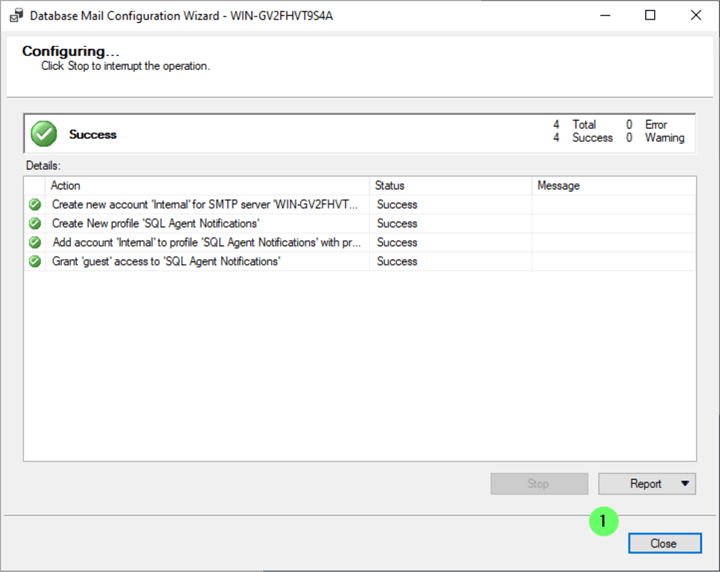Viewport: 720px width, 572px height.
Task: Click the '0 Warning' summary count
Action: point(655,138)
